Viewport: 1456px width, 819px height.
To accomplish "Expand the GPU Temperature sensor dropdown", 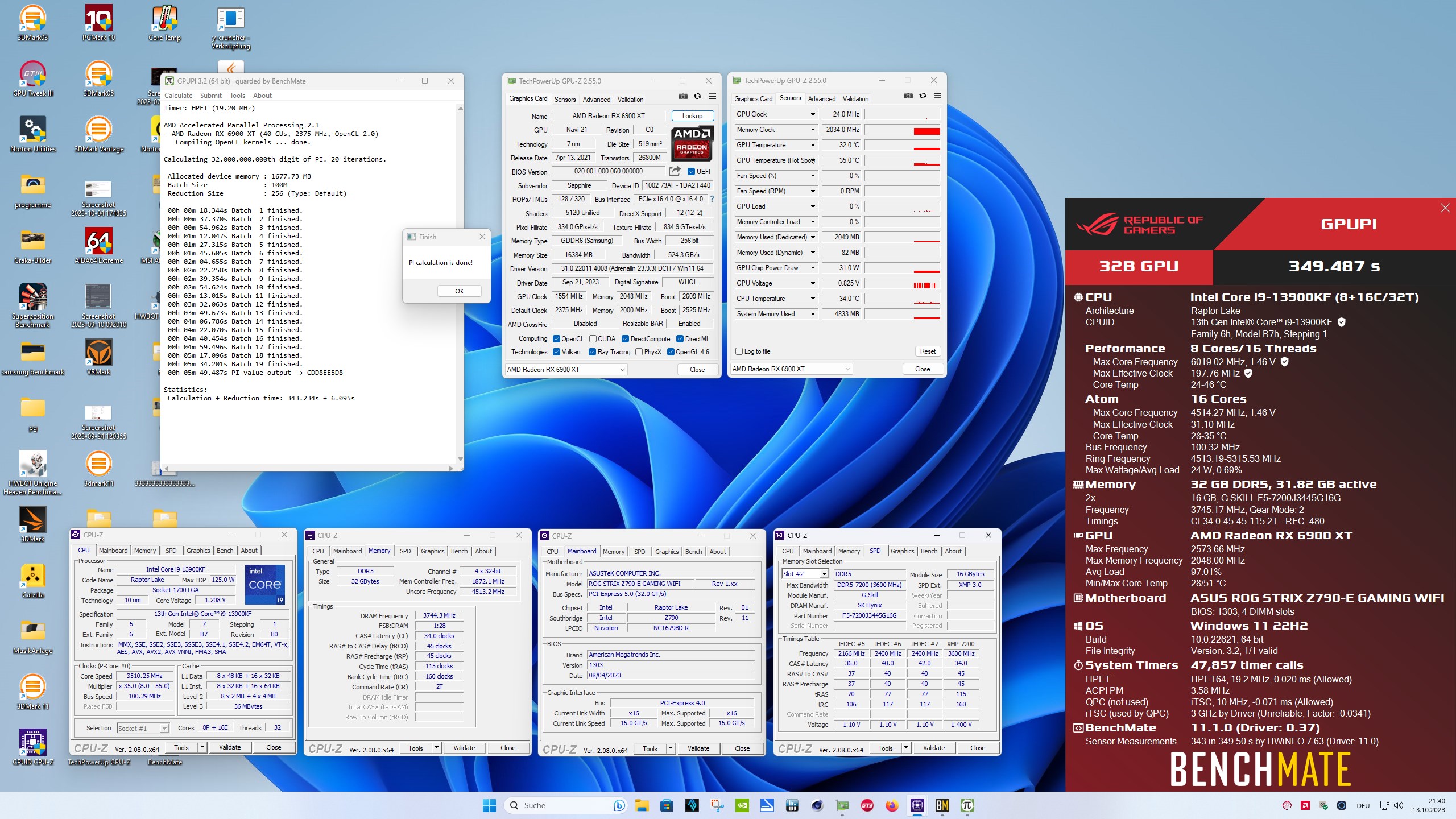I will click(813, 145).
